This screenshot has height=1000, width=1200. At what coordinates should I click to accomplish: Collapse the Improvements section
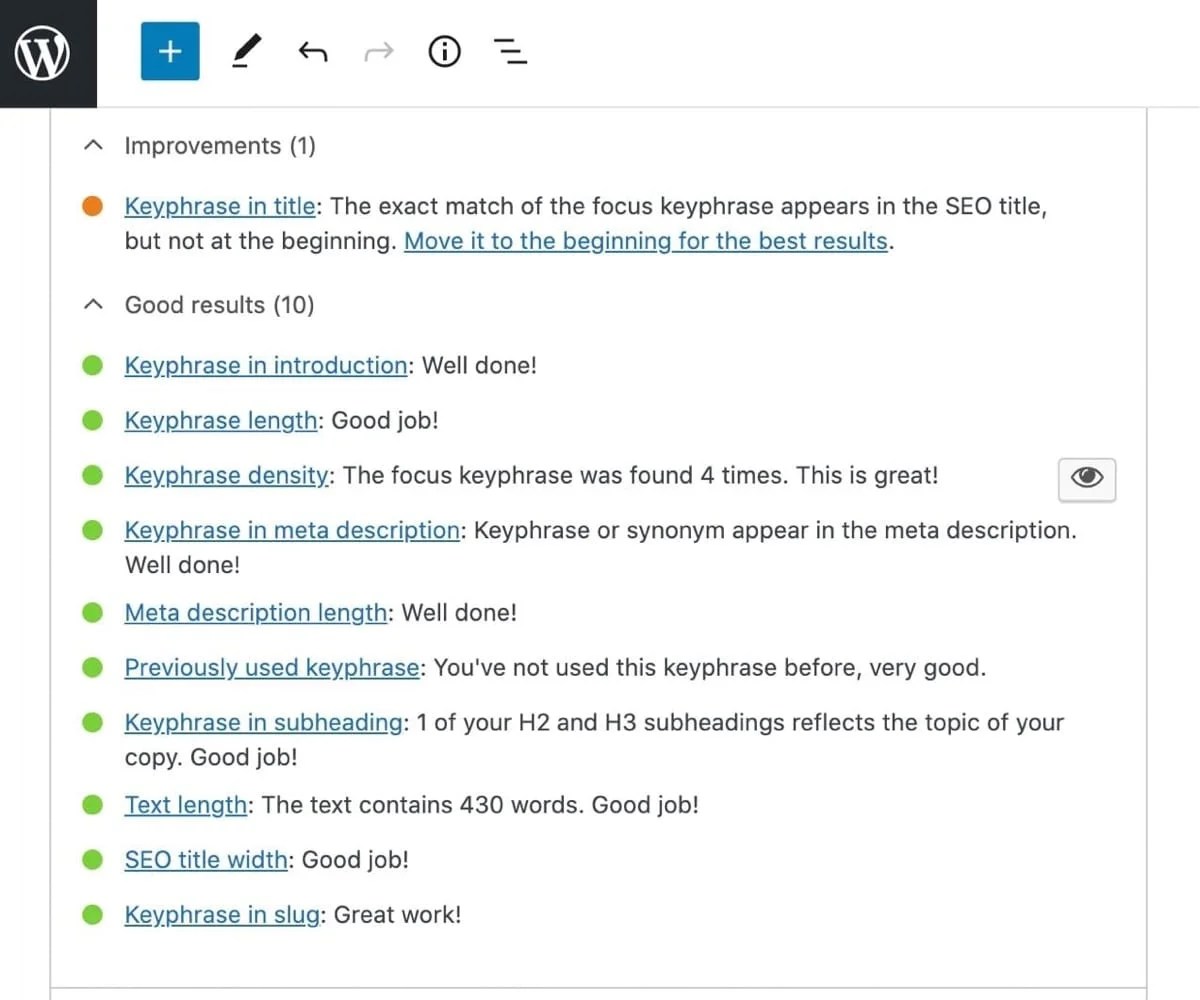93,145
